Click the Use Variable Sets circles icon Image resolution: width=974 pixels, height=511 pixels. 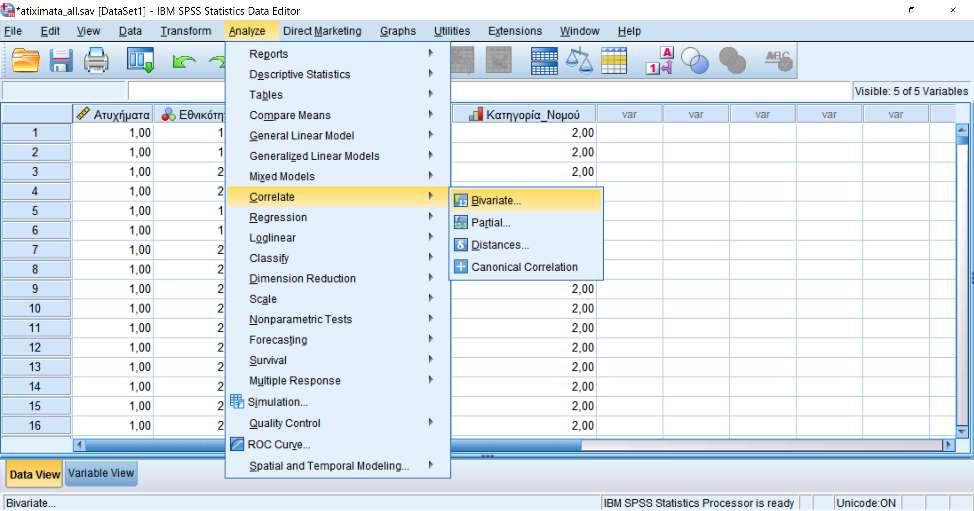(694, 61)
